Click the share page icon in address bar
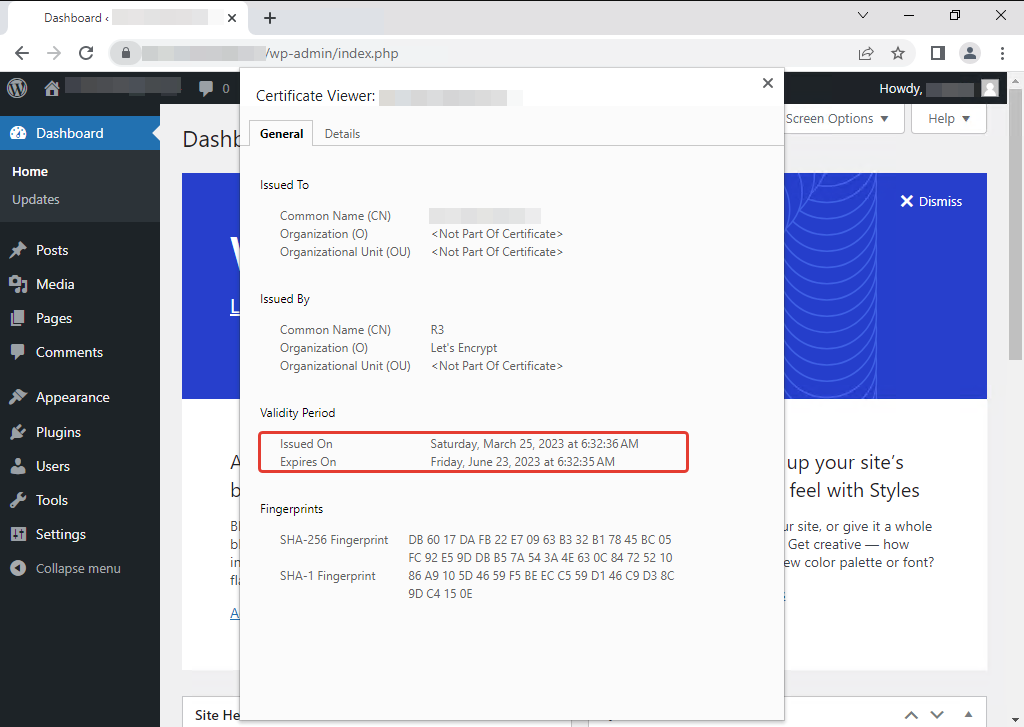Image resolution: width=1024 pixels, height=727 pixels. pyautogui.click(x=866, y=53)
